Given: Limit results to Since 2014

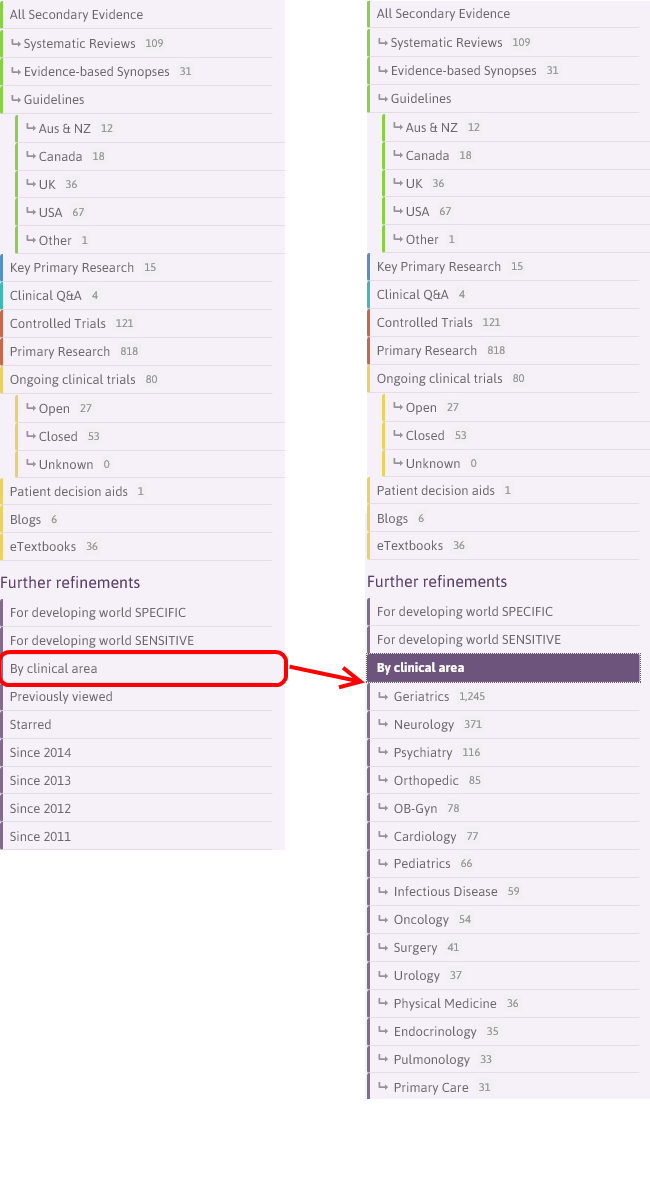Looking at the screenshot, I should [41, 752].
